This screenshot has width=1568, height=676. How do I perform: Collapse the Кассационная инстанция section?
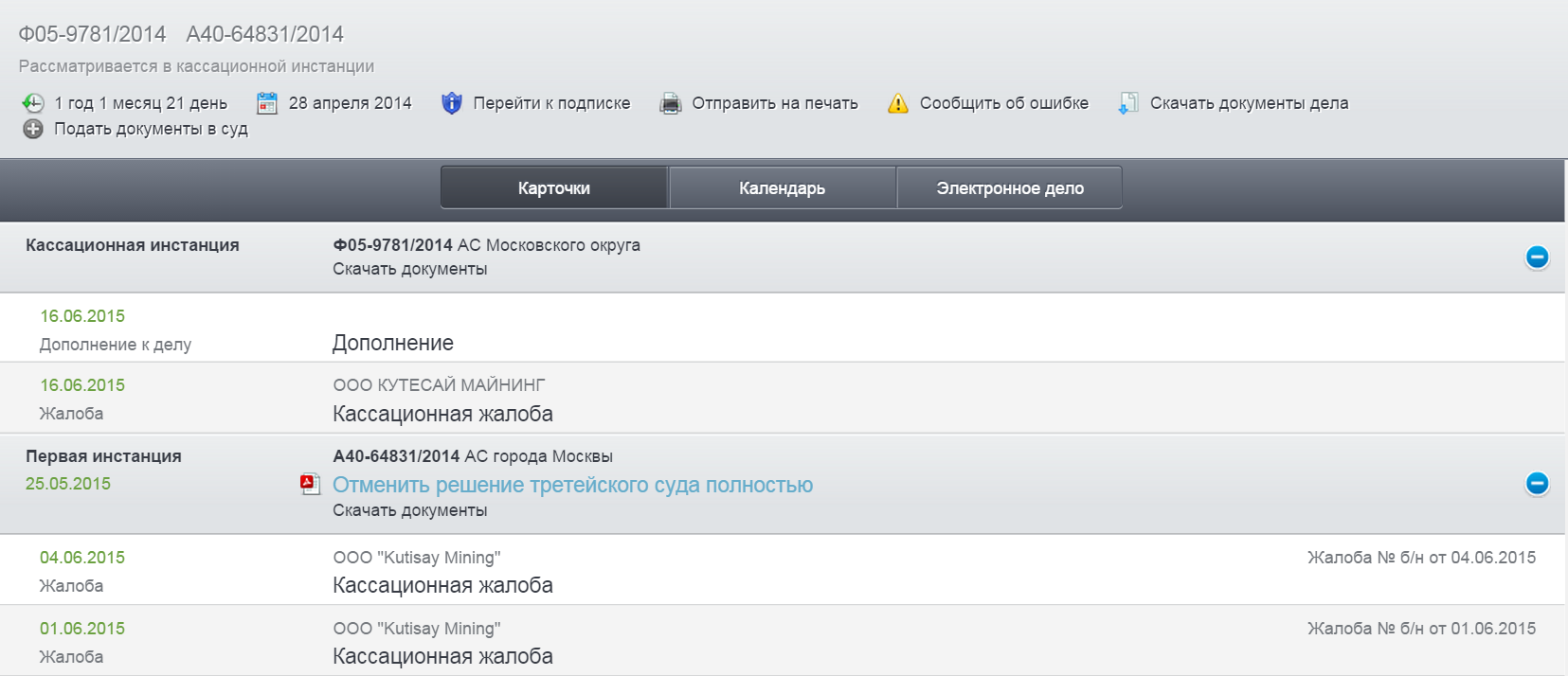click(x=1537, y=257)
